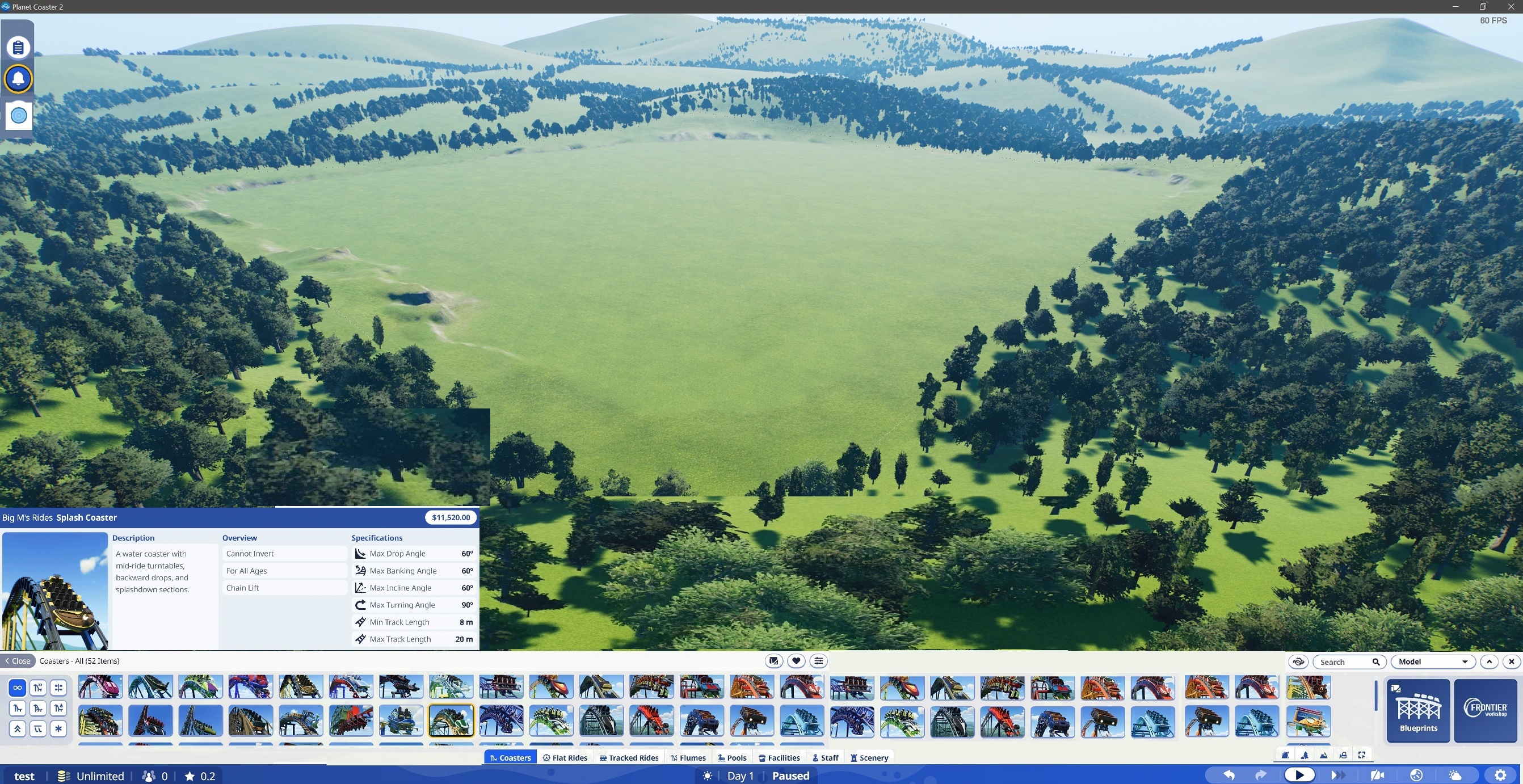Toggle the grid-style filter right of infinity
Screen dimensions: 1523x784
tap(58, 688)
